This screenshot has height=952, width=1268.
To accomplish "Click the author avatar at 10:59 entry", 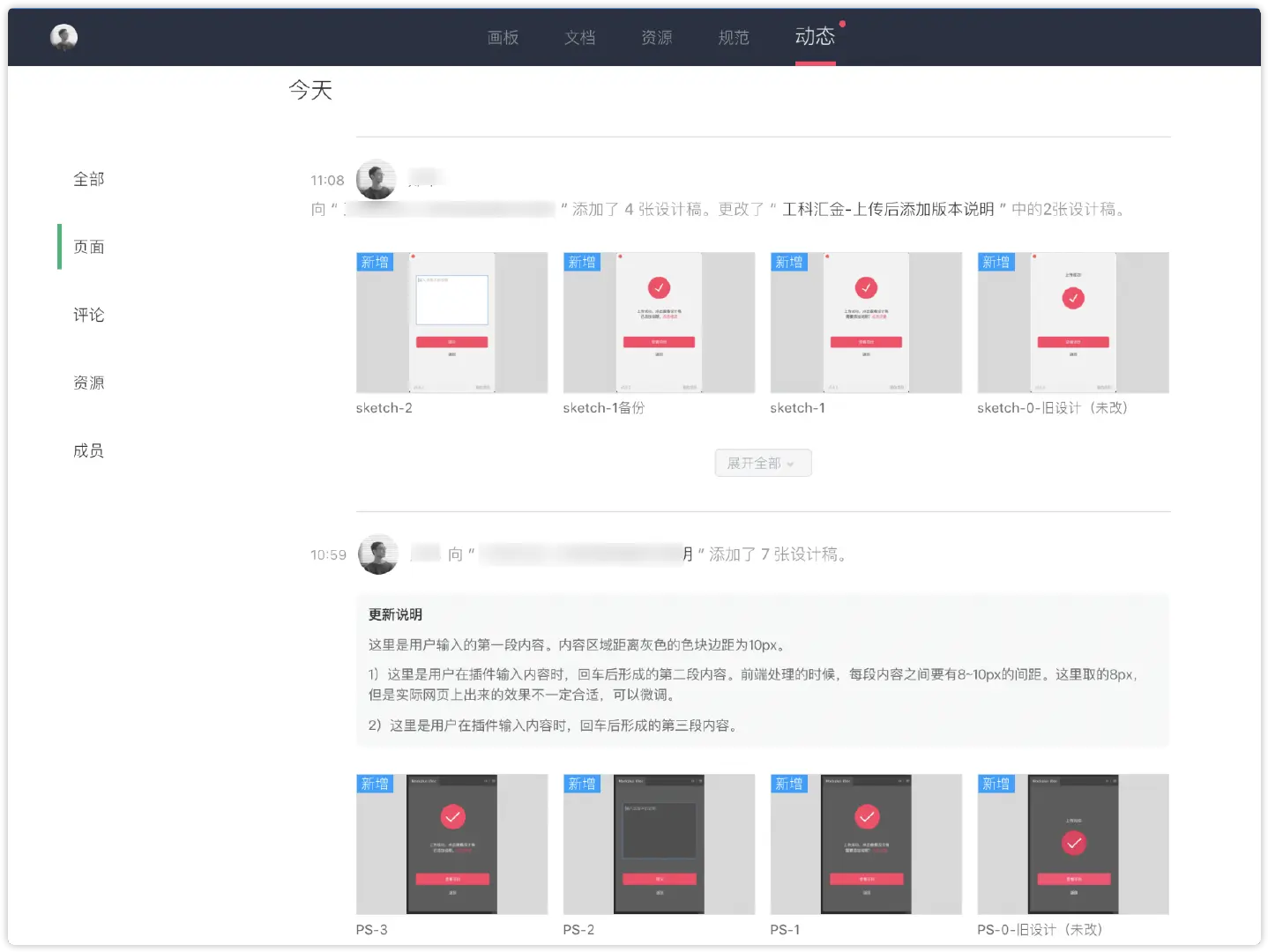I will 378,554.
